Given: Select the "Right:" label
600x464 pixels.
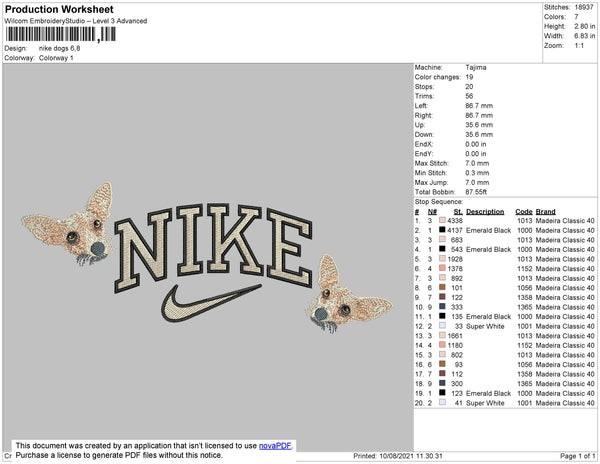Looking at the screenshot, I should click(x=424, y=115).
